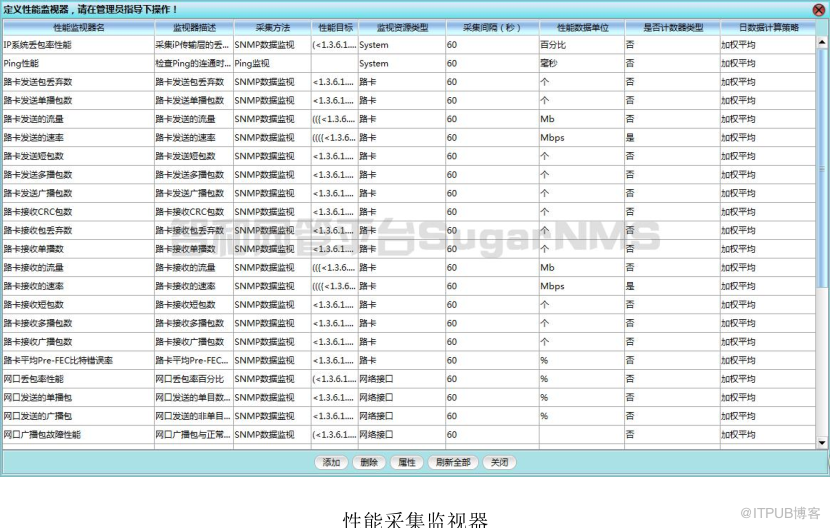Open 属性 for the selected monitor
This screenshot has height=528, width=830.
[407, 462]
